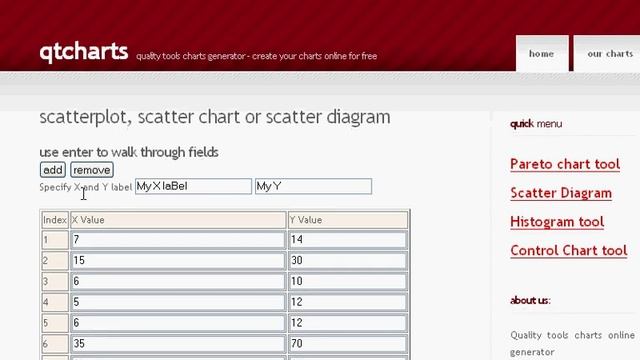Open the Pareto chart tool link
This screenshot has height=360, width=640.
pos(565,164)
